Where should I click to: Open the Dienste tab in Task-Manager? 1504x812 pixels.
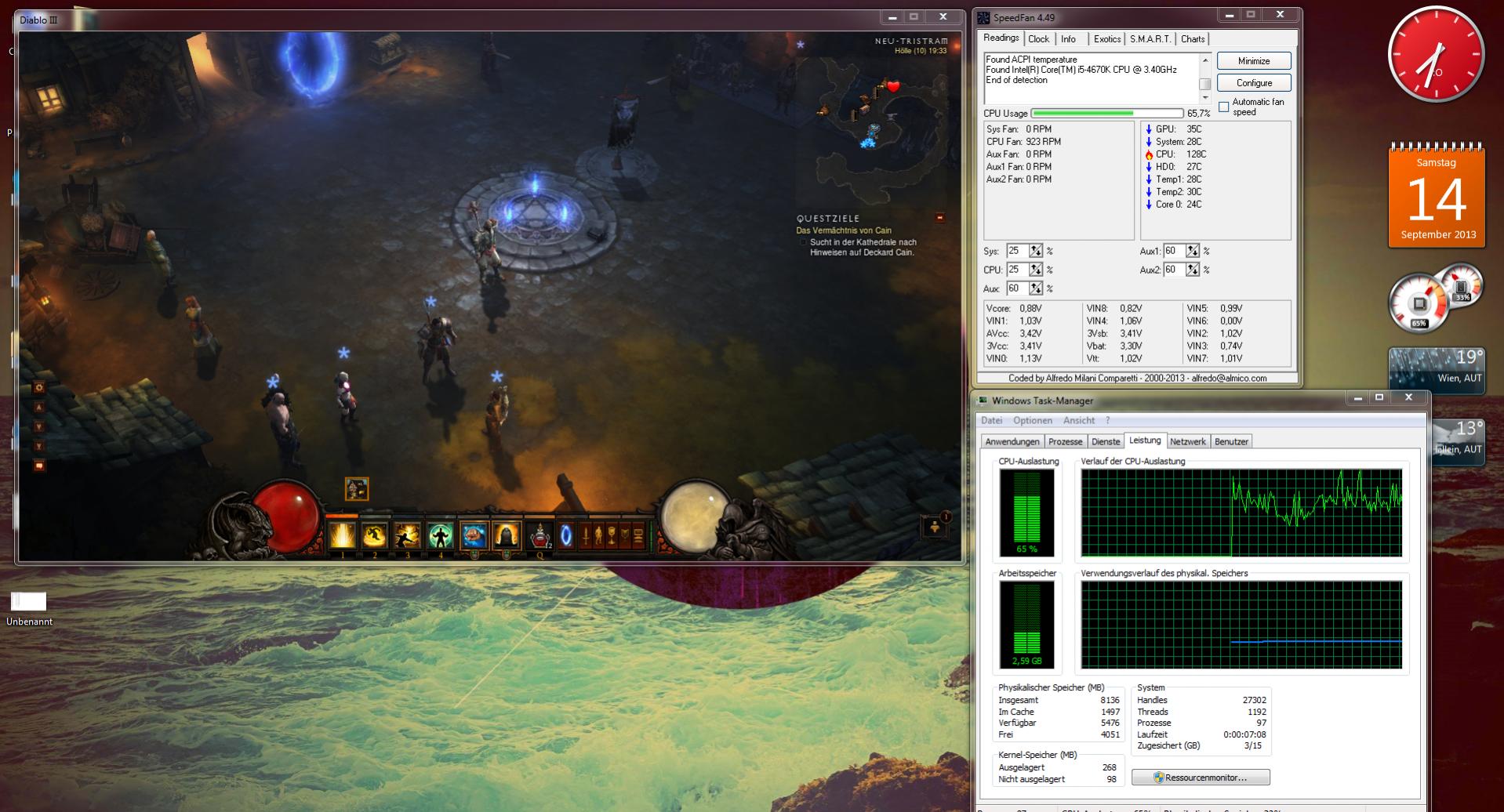pyautogui.click(x=1106, y=442)
